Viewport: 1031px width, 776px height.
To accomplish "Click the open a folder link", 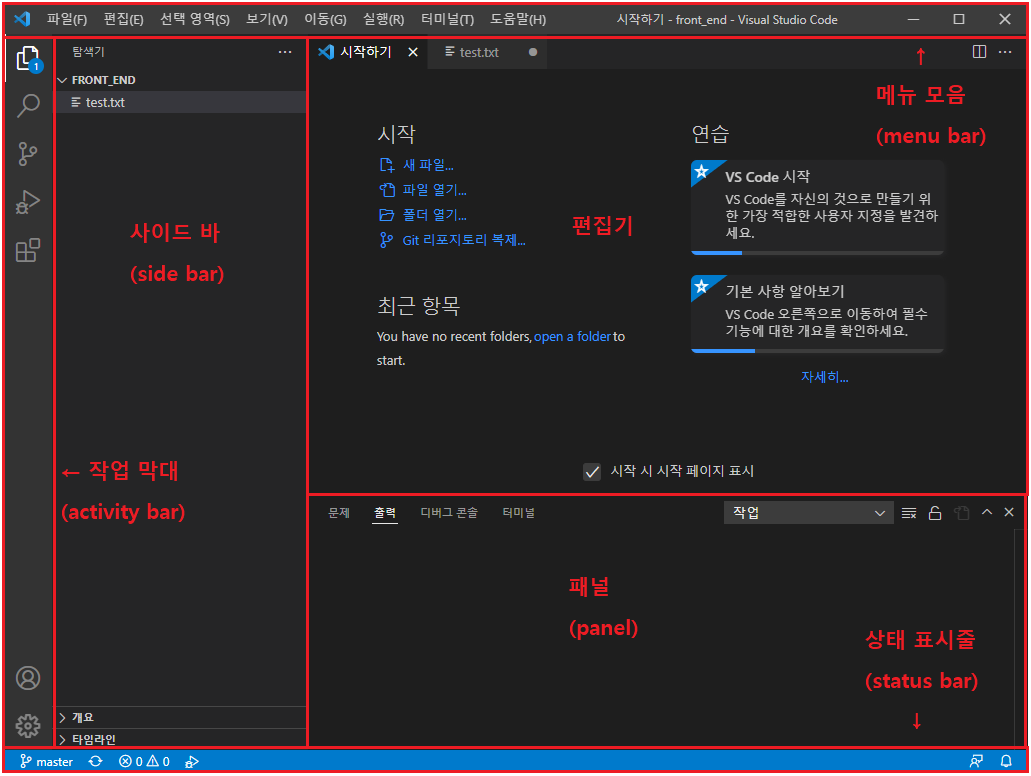I will [x=572, y=337].
